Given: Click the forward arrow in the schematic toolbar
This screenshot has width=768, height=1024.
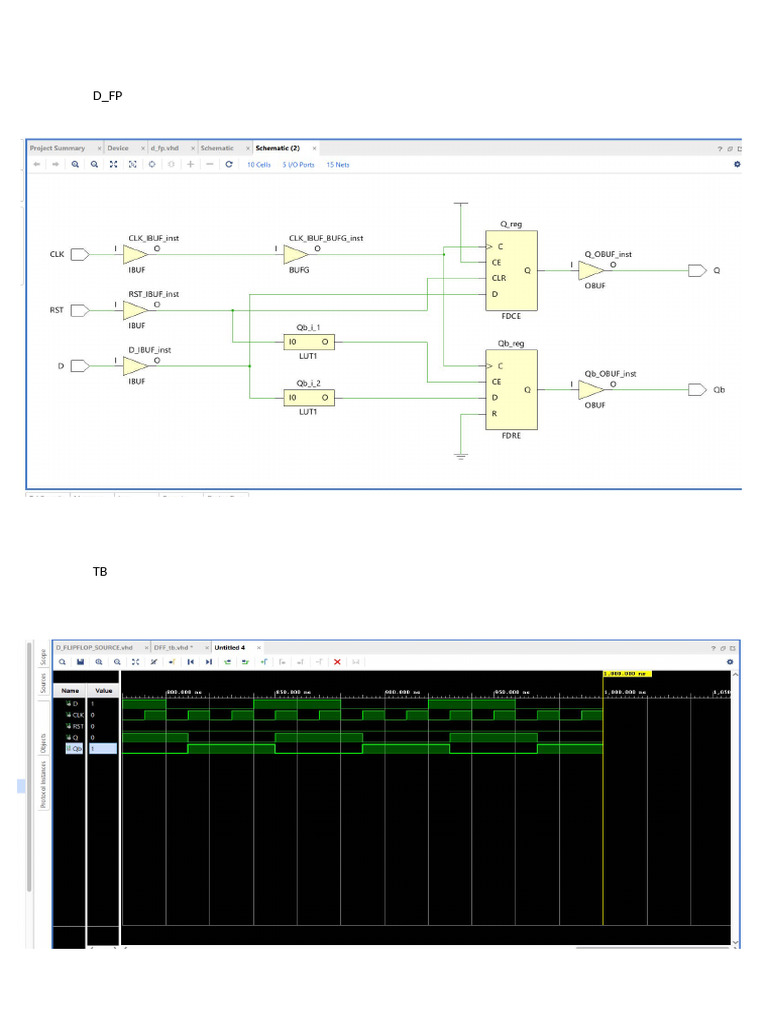Looking at the screenshot, I should 56,165.
